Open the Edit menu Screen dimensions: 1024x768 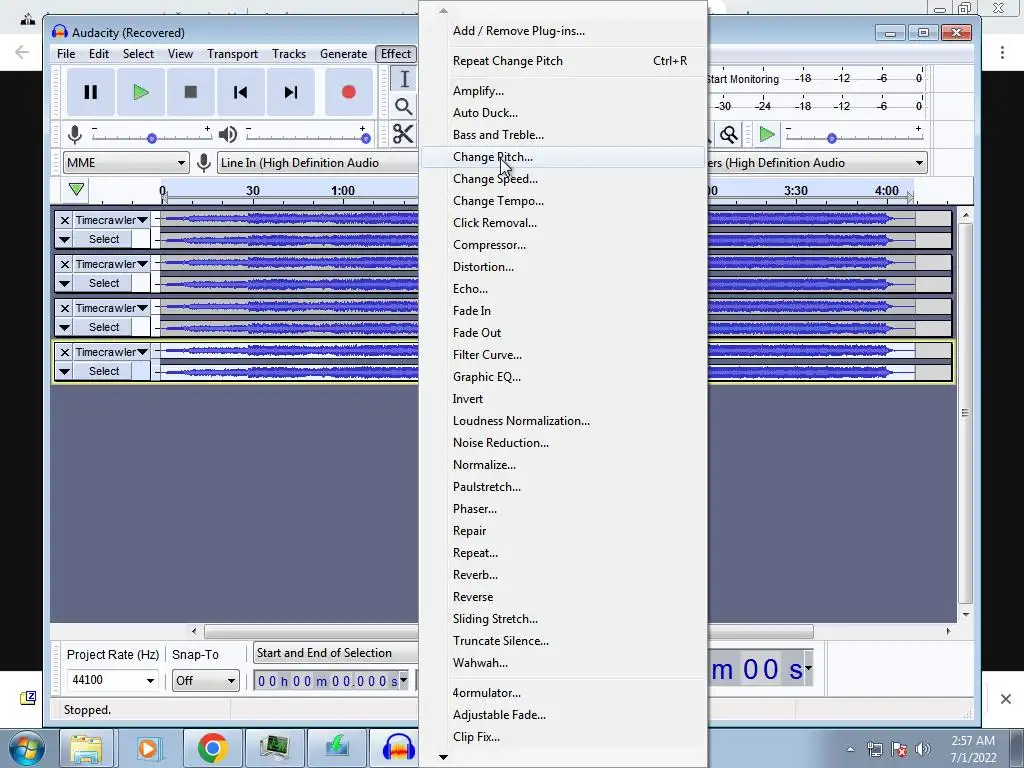point(99,54)
